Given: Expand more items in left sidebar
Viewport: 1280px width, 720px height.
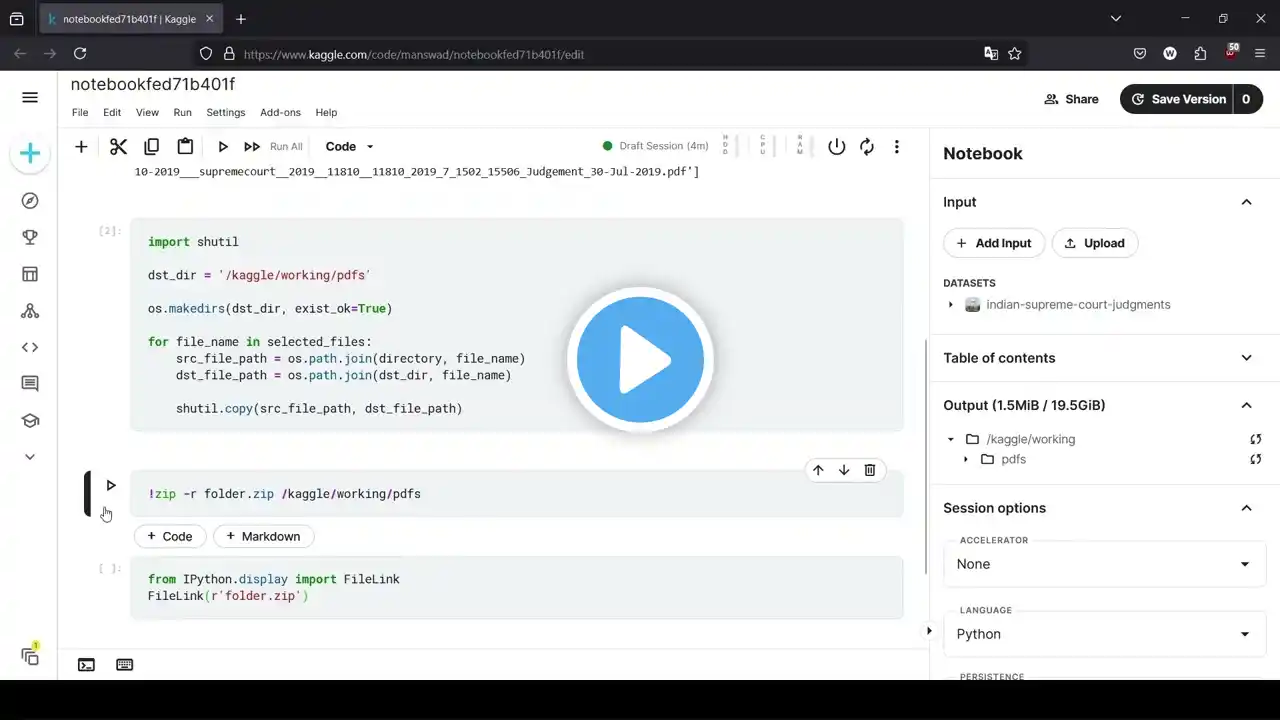Looking at the screenshot, I should tap(30, 457).
